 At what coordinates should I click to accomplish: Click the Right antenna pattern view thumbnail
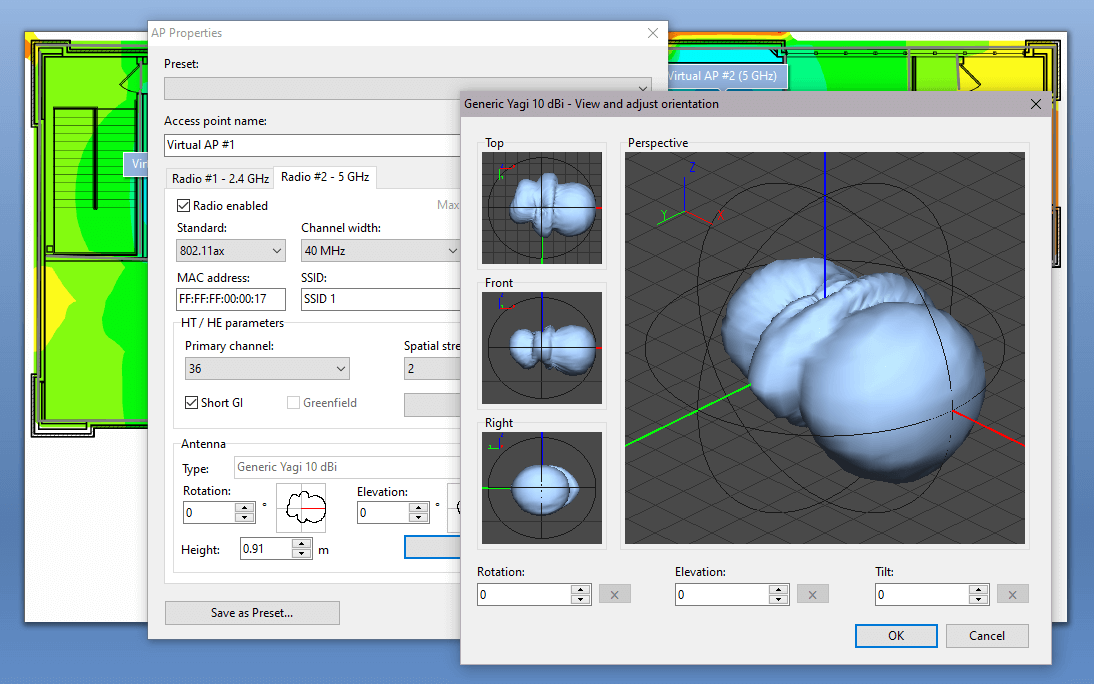542,487
